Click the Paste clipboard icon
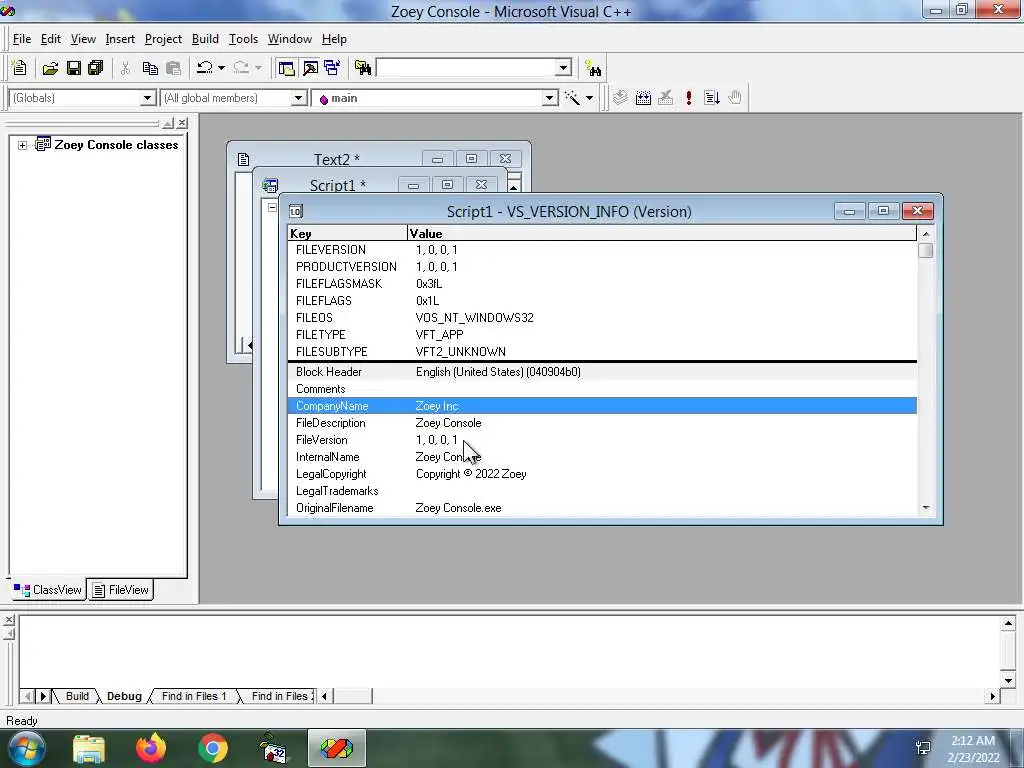The height and width of the screenshot is (768, 1024). [173, 67]
